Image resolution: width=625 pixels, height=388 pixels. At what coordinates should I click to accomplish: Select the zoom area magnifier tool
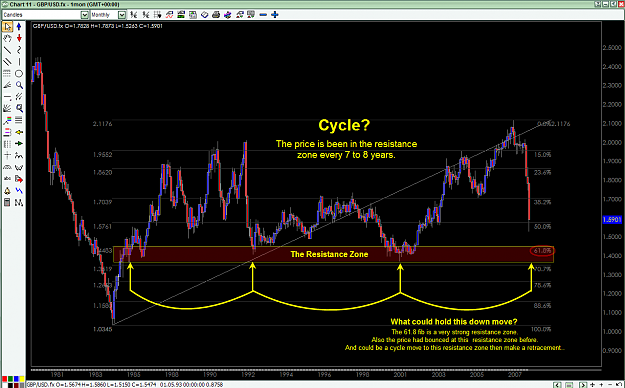19,108
